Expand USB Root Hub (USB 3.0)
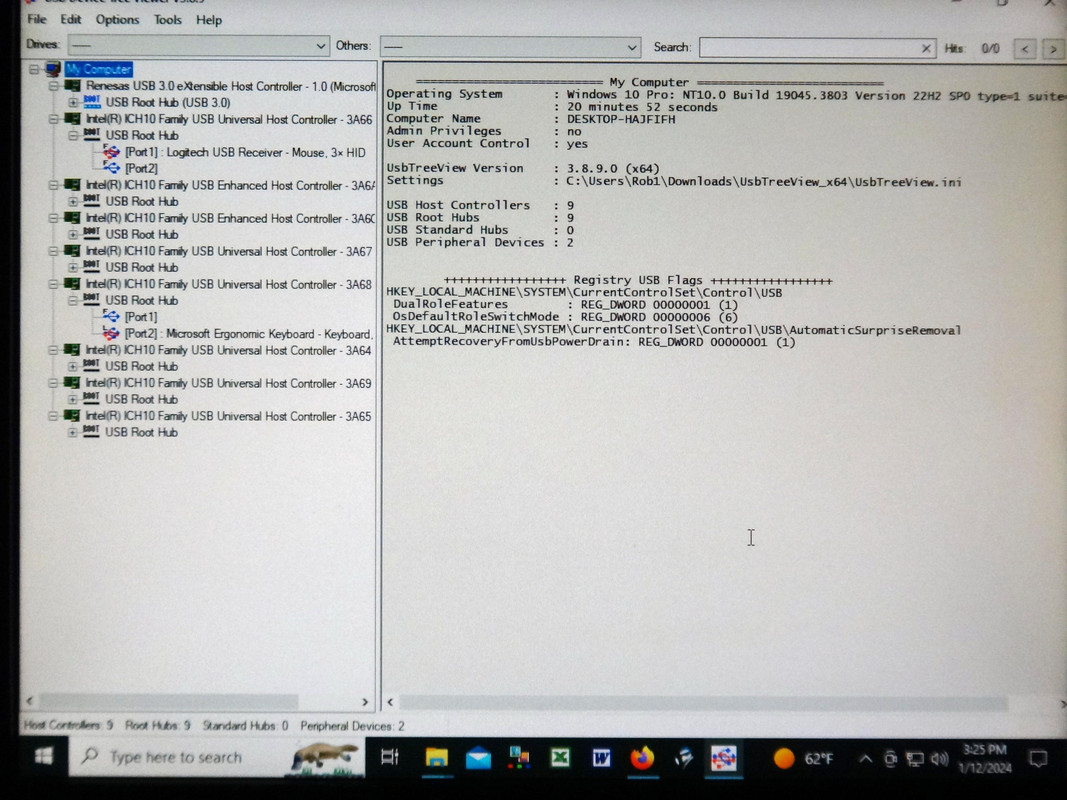The width and height of the screenshot is (1067, 800). pyautogui.click(x=73, y=103)
